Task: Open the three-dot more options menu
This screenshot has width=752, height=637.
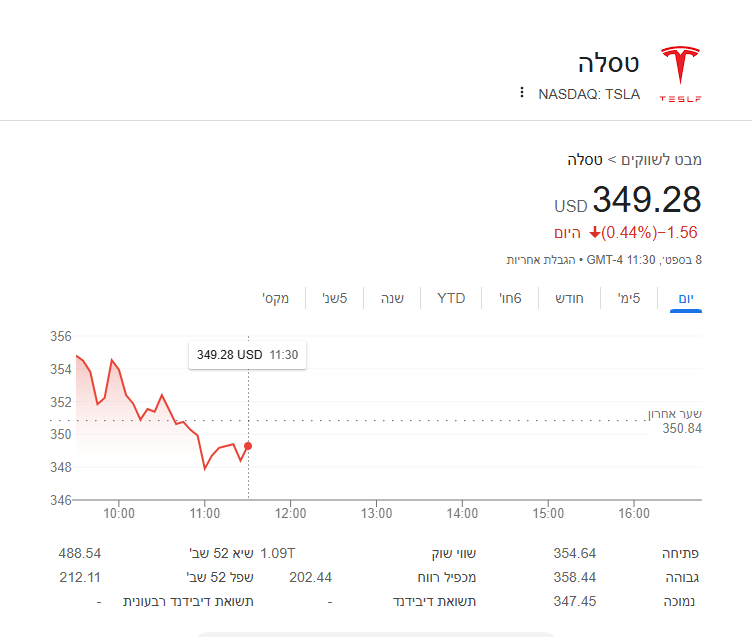Action: click(522, 92)
